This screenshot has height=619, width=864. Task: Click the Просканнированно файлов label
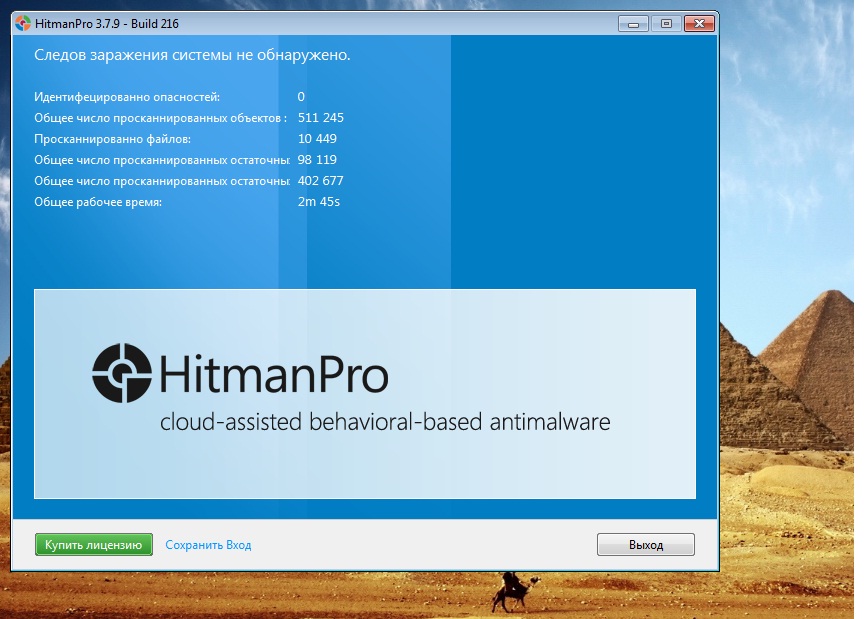[112, 139]
